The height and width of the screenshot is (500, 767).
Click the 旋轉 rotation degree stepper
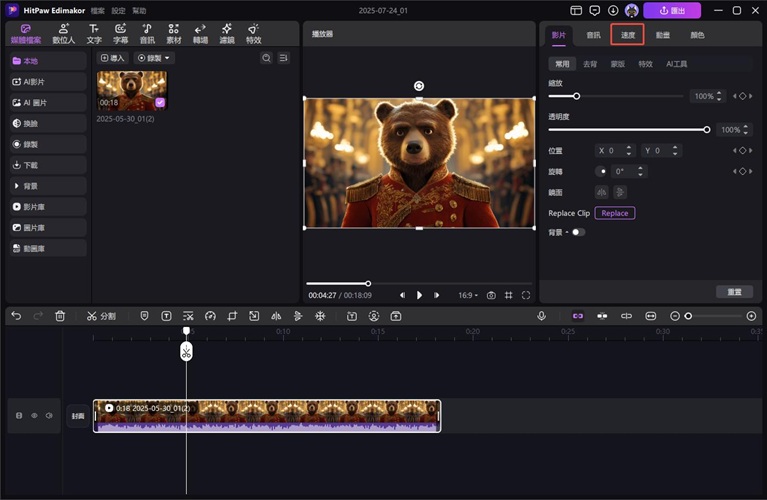point(640,171)
